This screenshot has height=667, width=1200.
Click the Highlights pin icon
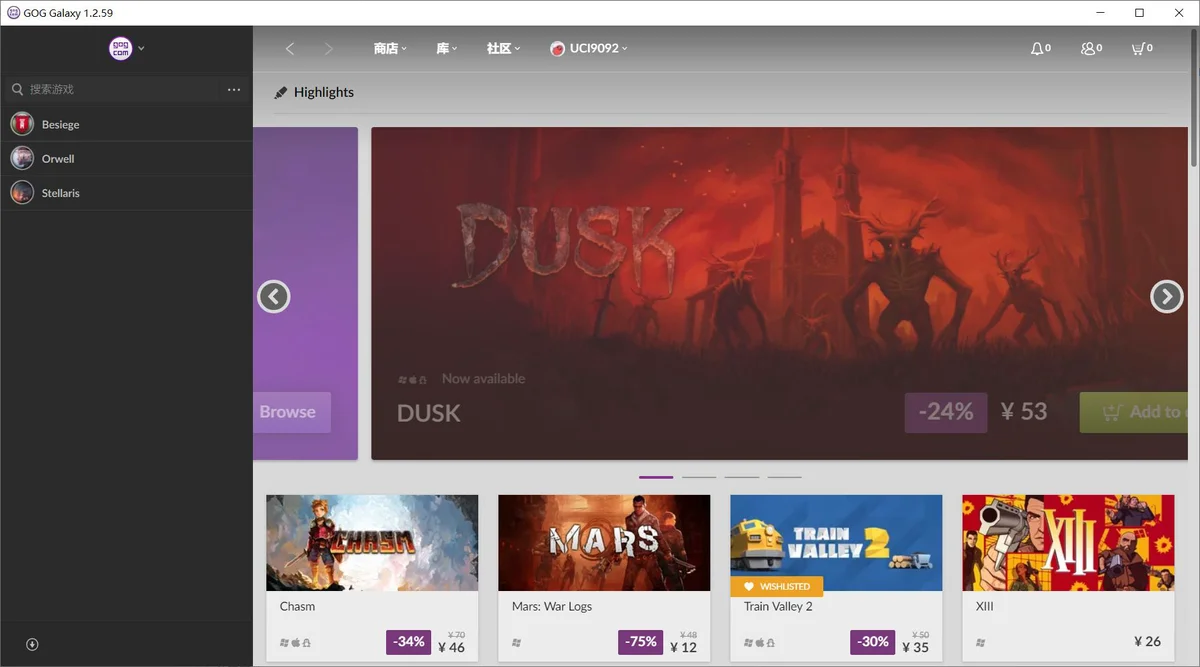pos(281,93)
